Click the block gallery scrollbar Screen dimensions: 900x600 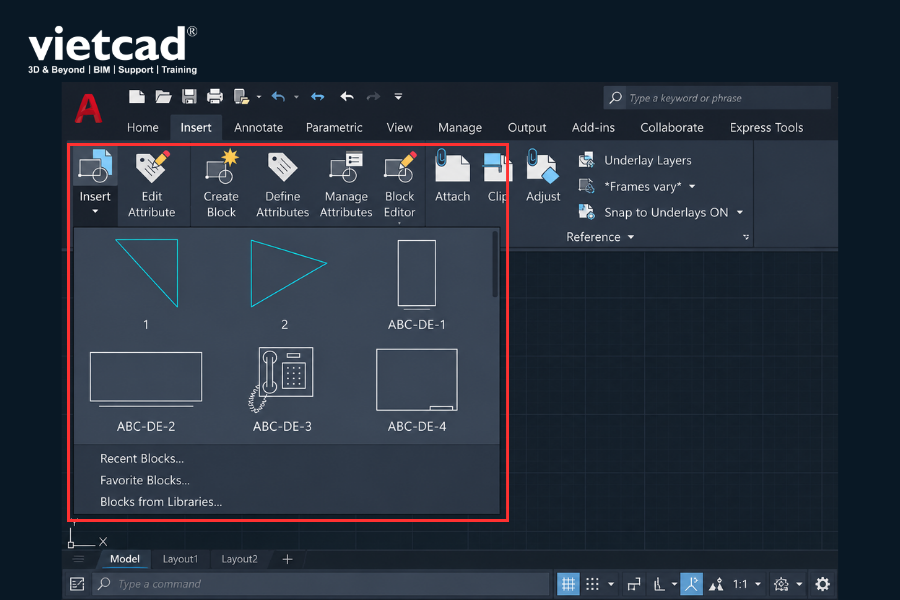tap(495, 265)
